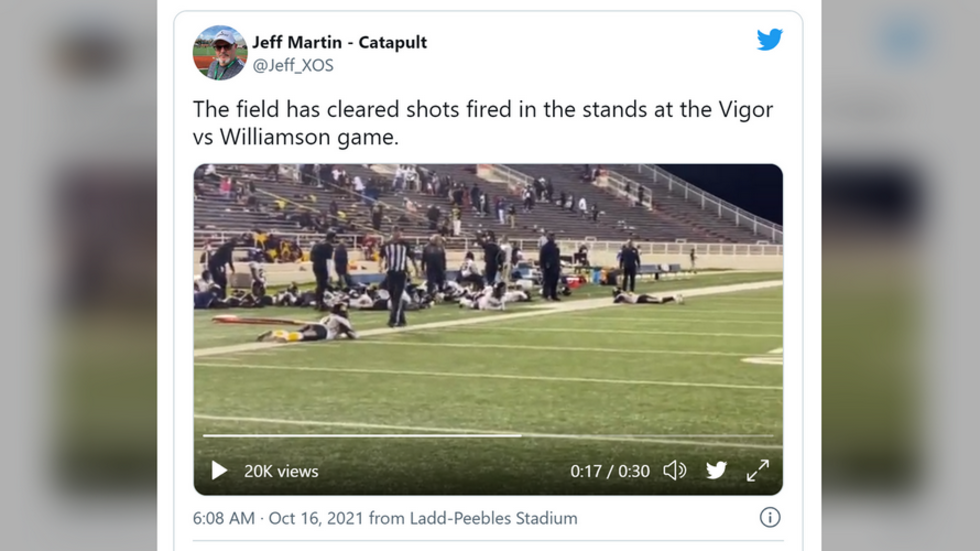Click the 0:17 / 0:30 time display
Image resolution: width=980 pixels, height=551 pixels.
pos(610,471)
